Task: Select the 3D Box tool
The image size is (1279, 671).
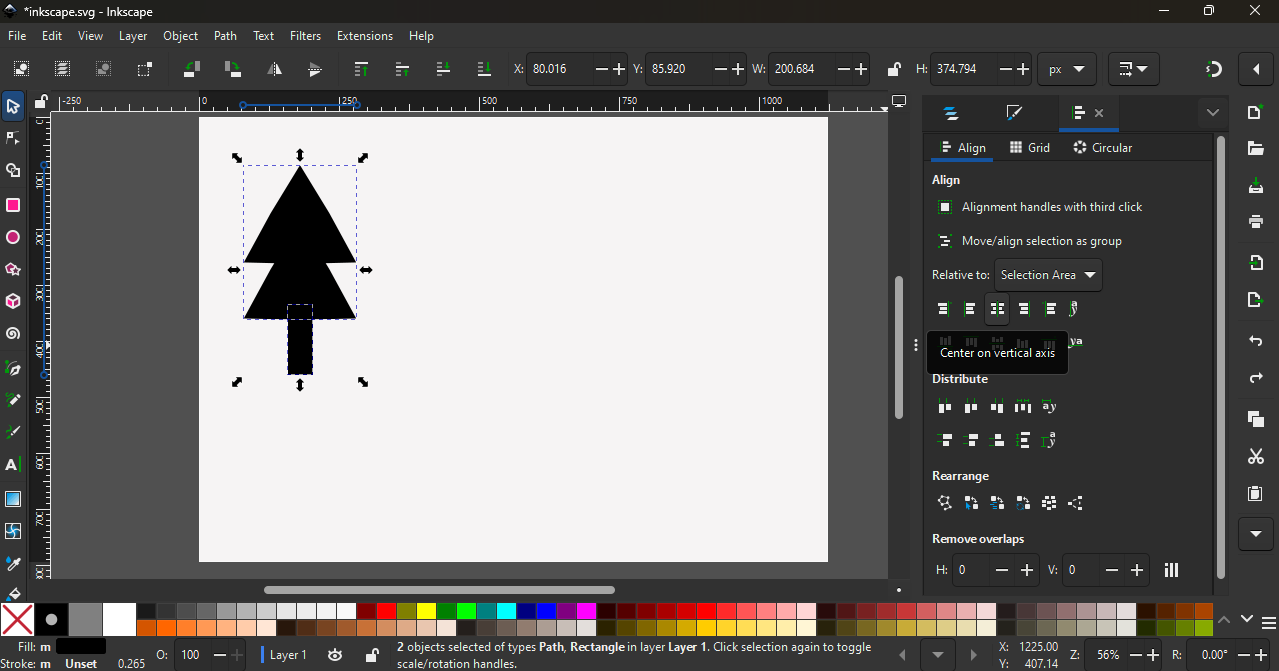Action: pyautogui.click(x=13, y=302)
